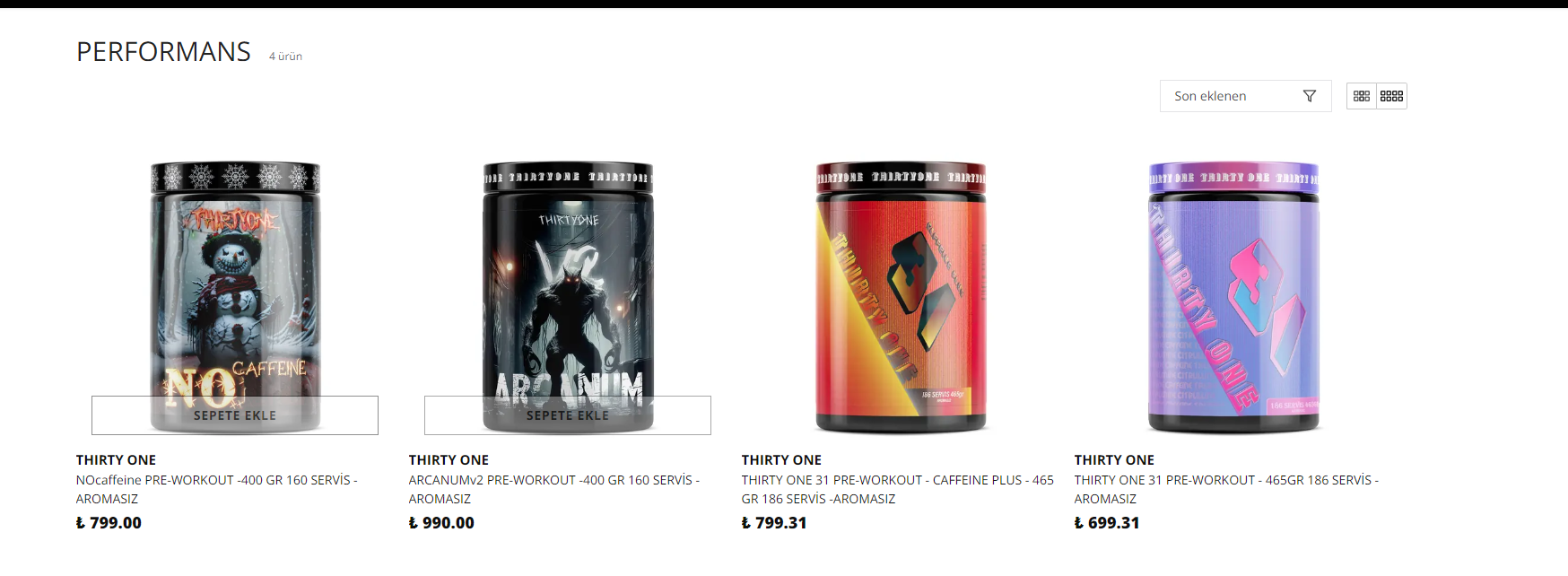Switch to four-column grid view
Image resolution: width=1568 pixels, height=576 pixels.
click(1391, 96)
